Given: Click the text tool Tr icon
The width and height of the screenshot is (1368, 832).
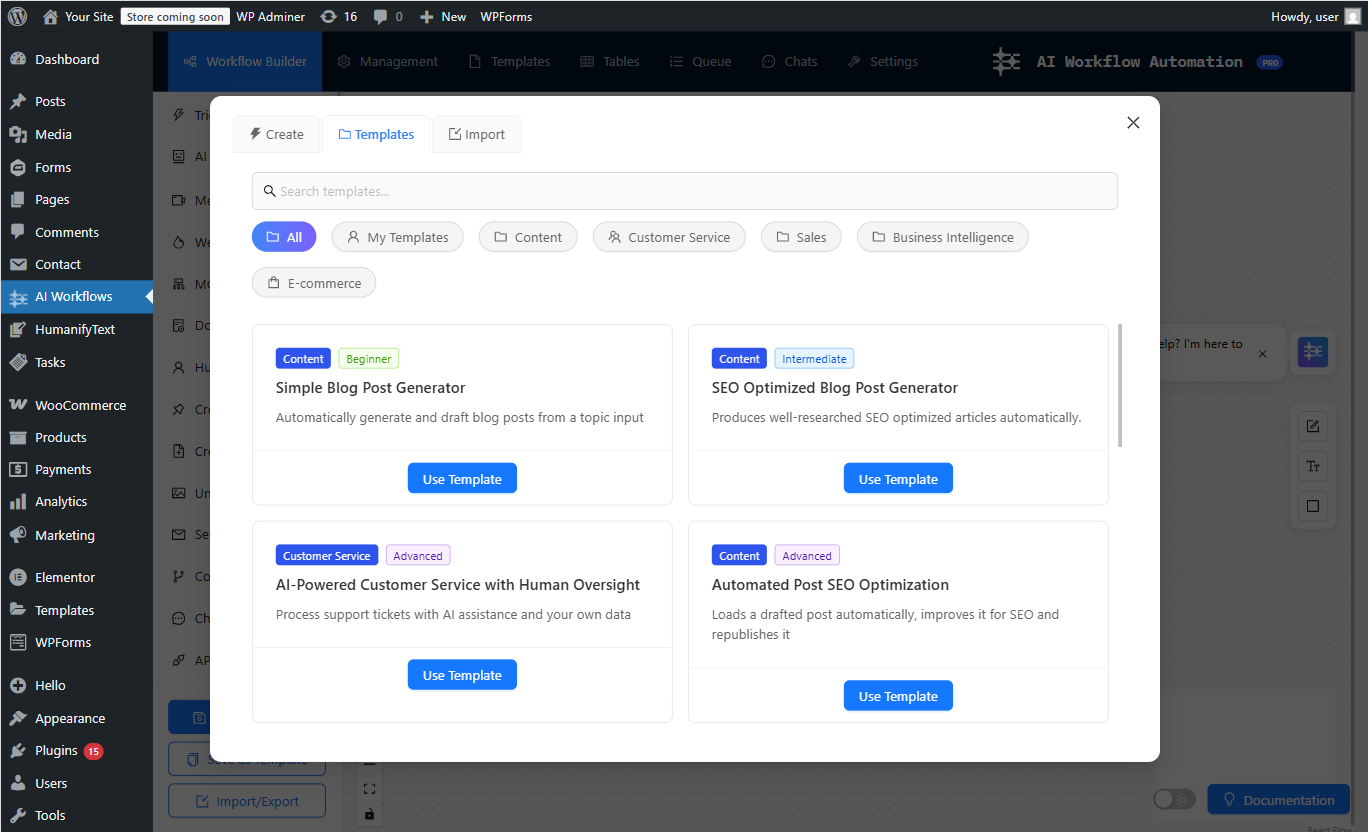Looking at the screenshot, I should tap(1313, 466).
